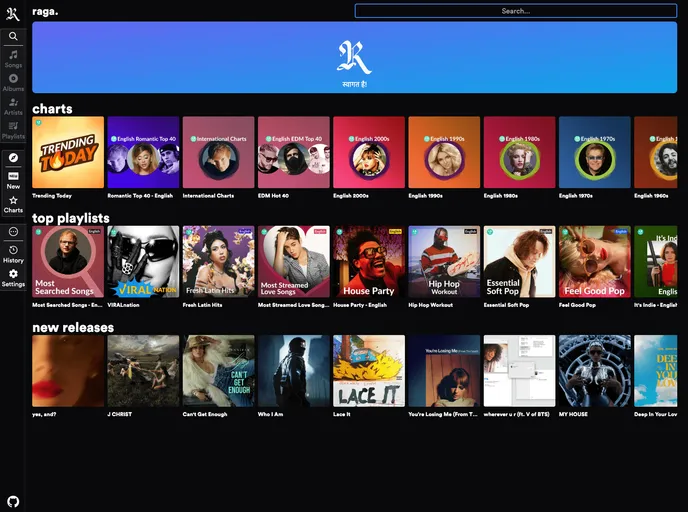Open Essential Soft Pop playlist
The image size is (688, 512).
(x=520, y=261)
